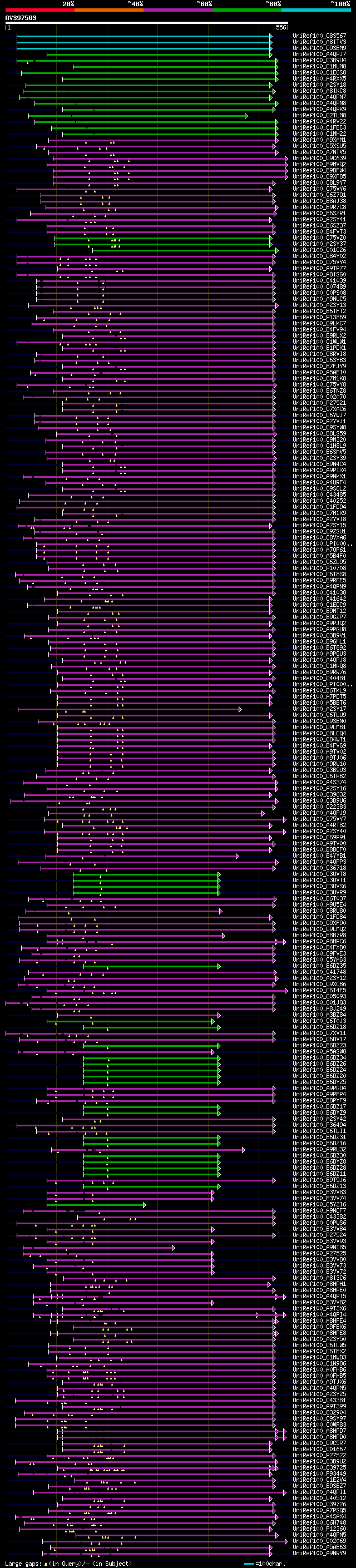Select hit label UniRef100_Q8S567
The width and height of the screenshot is (356, 1568).
[x=319, y=36]
